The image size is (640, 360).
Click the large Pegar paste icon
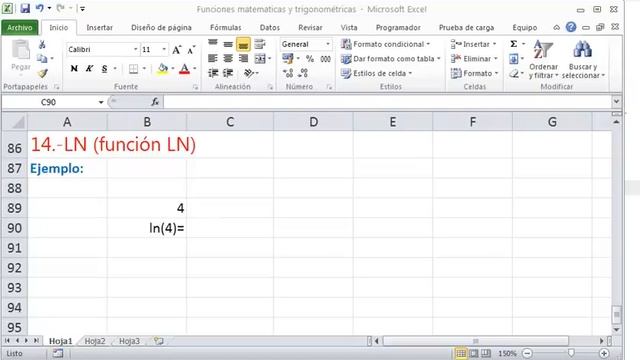21,50
